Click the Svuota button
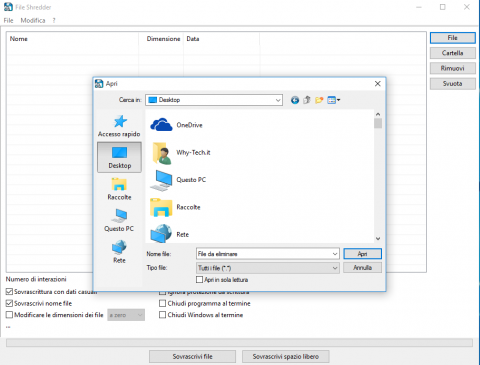The width and height of the screenshot is (480, 365). (x=453, y=83)
